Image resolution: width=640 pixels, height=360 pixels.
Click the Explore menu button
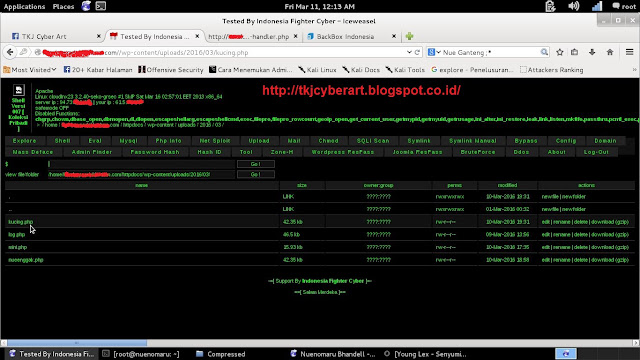click(x=24, y=141)
